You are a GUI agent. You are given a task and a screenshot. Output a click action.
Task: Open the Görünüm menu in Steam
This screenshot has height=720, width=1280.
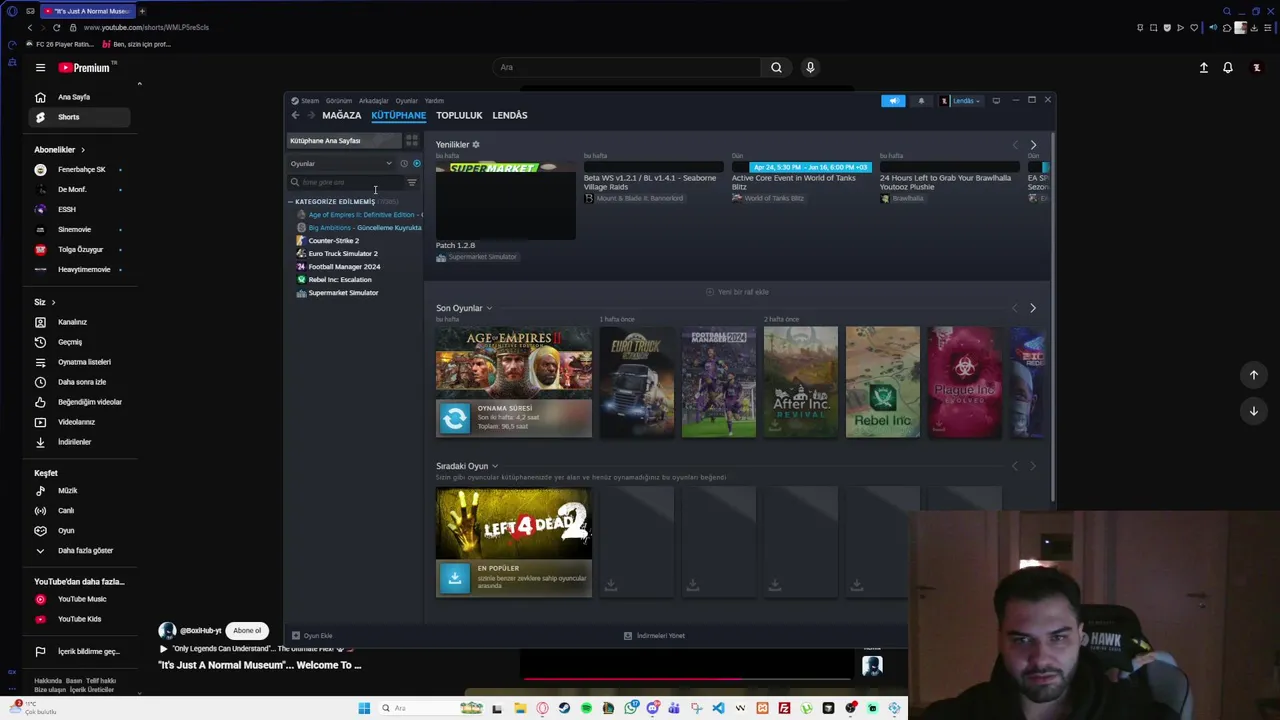[339, 101]
